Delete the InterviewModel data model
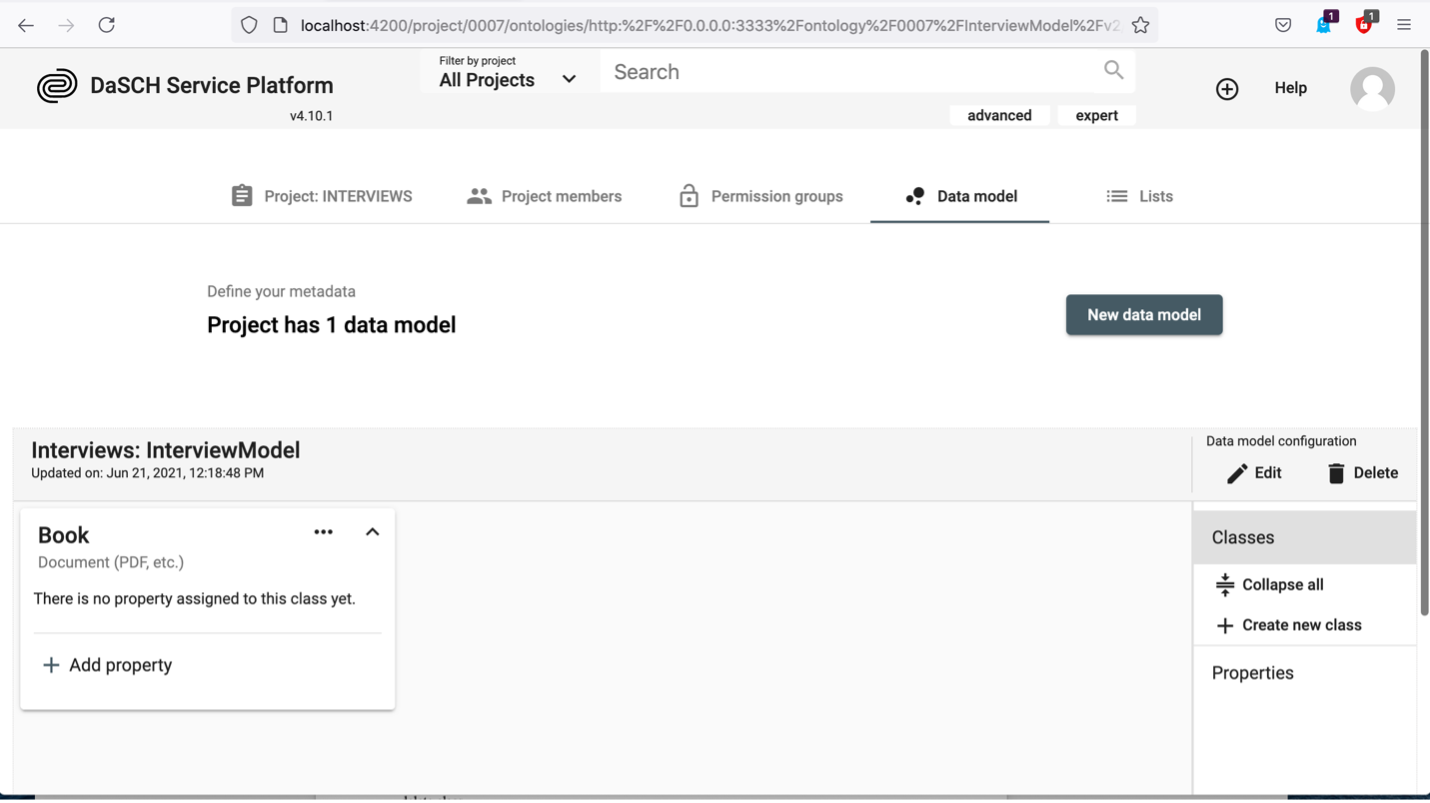Screen dimensions: 1430x803 (1362, 473)
